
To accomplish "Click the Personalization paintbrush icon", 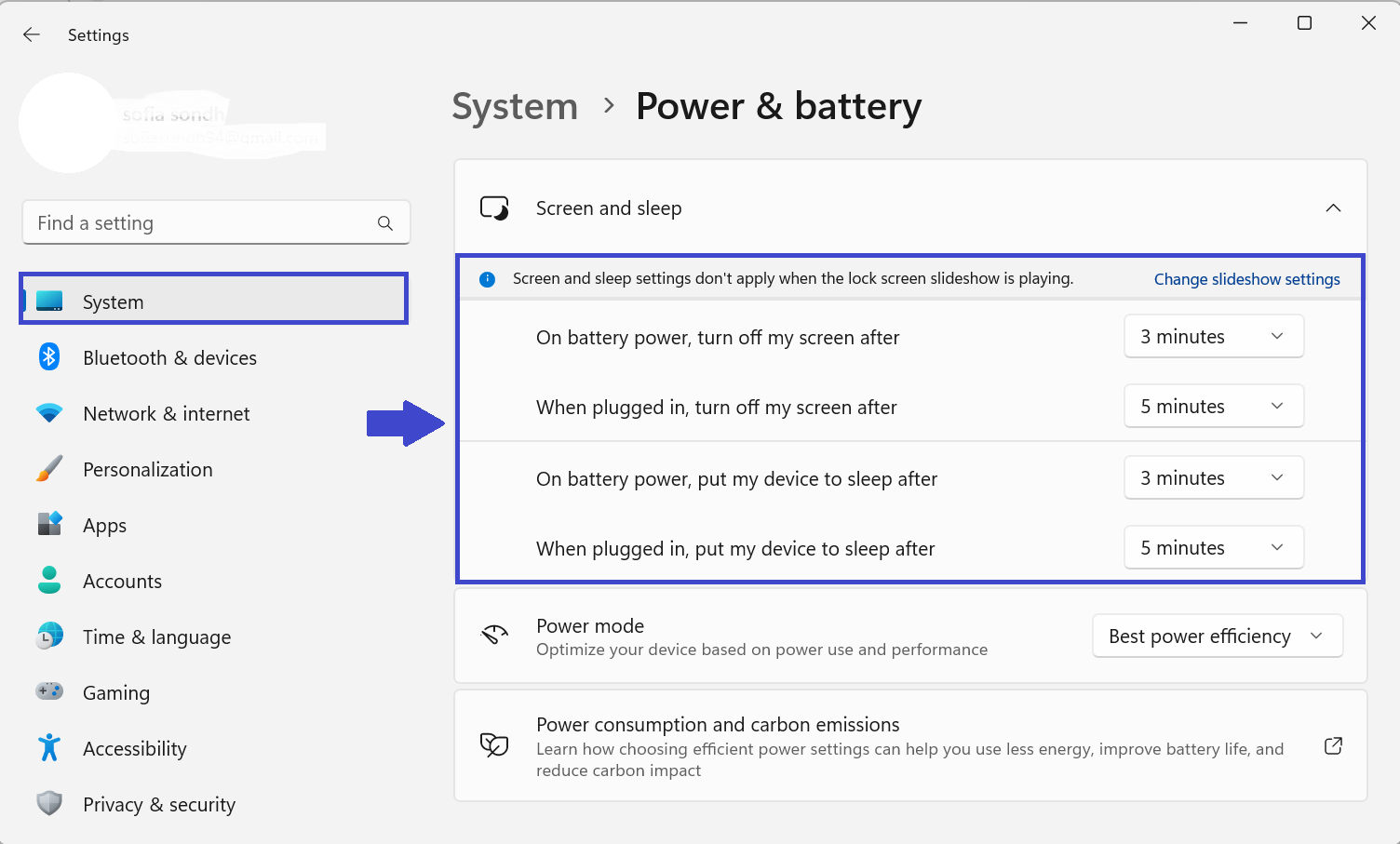I will click(x=49, y=469).
